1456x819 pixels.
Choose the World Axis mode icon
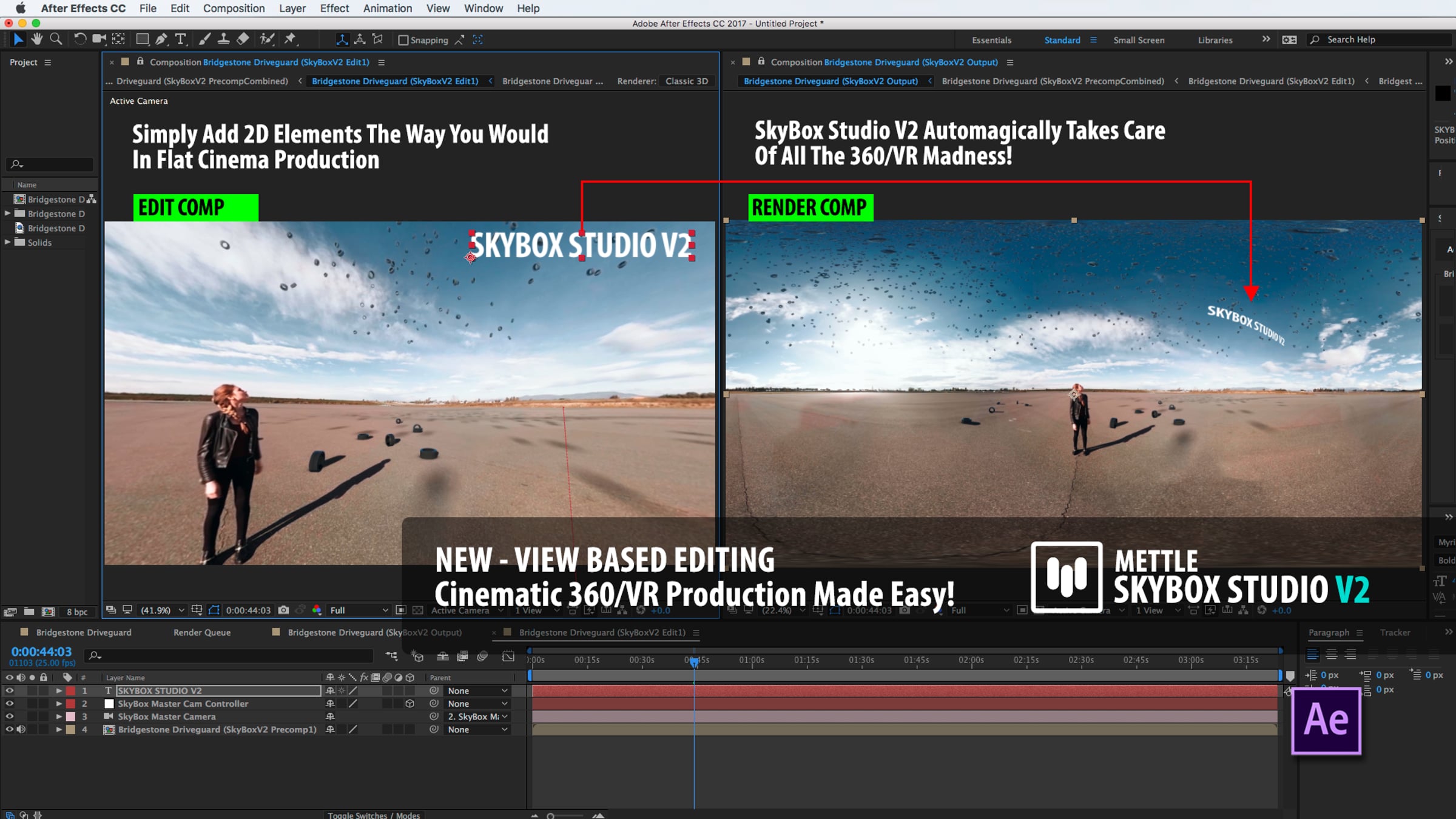[x=360, y=39]
